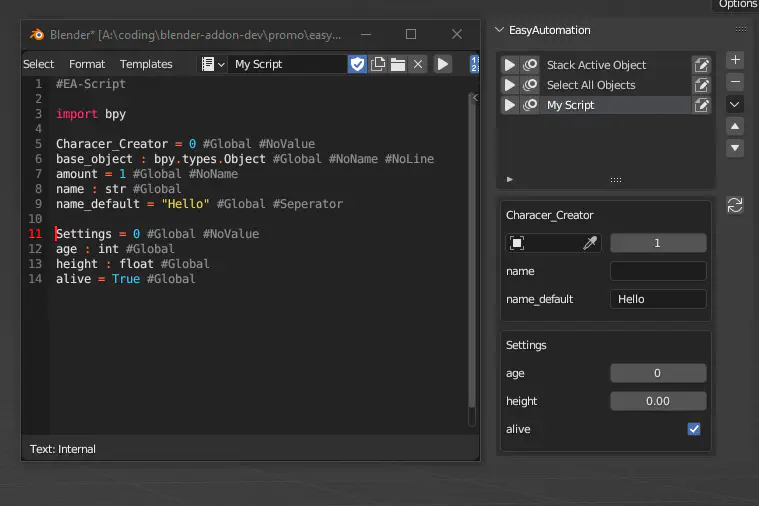The width and height of the screenshot is (759, 506).
Task: Open the Format menu
Action: [x=87, y=64]
